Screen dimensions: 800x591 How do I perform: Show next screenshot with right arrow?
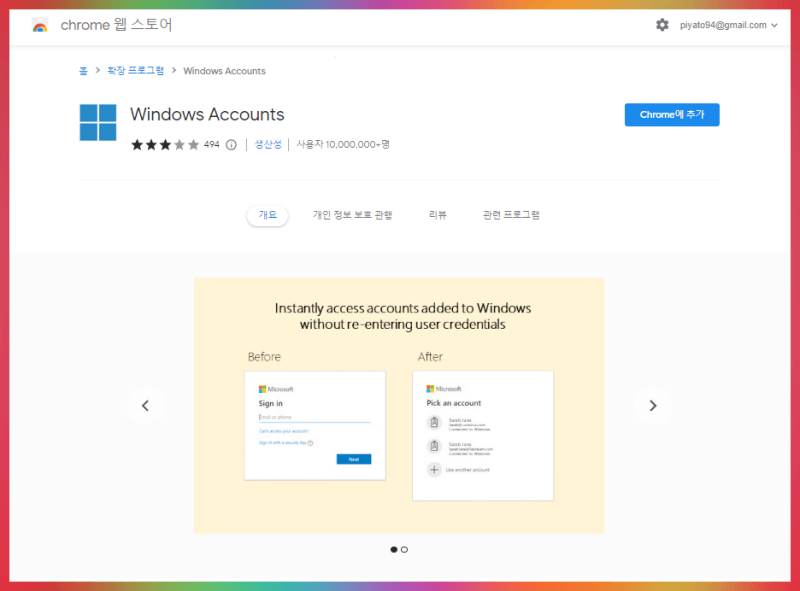[653, 406]
